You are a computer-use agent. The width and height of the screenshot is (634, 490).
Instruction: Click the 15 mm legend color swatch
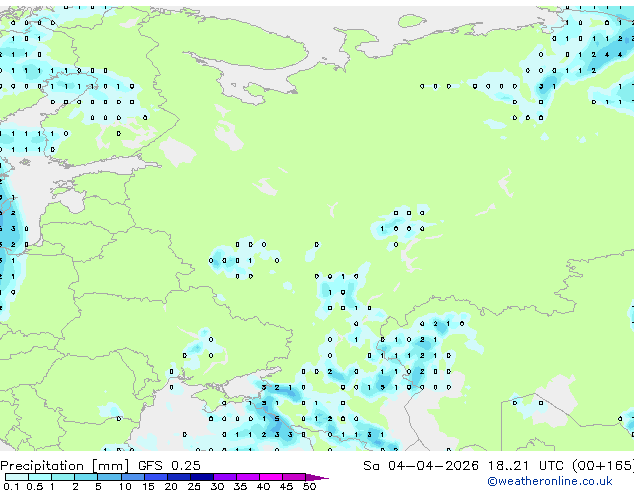(x=156, y=477)
